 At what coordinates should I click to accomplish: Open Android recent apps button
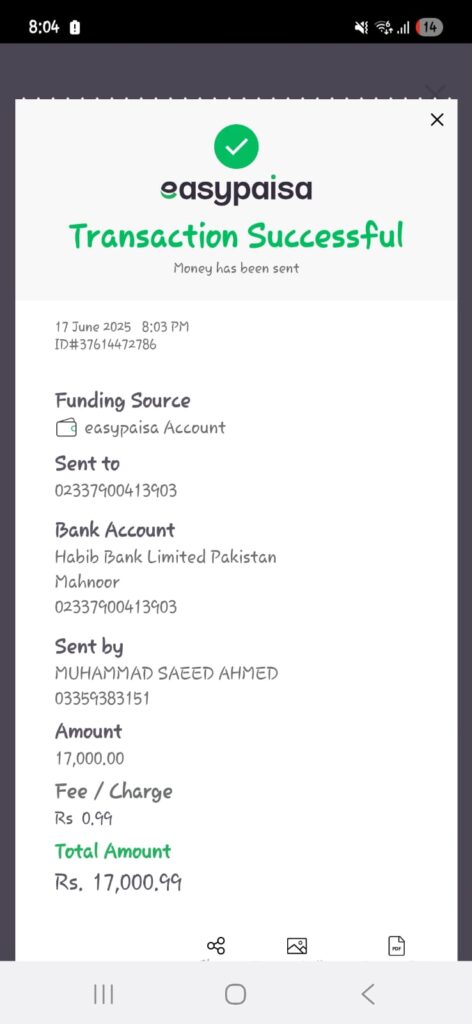coord(103,994)
